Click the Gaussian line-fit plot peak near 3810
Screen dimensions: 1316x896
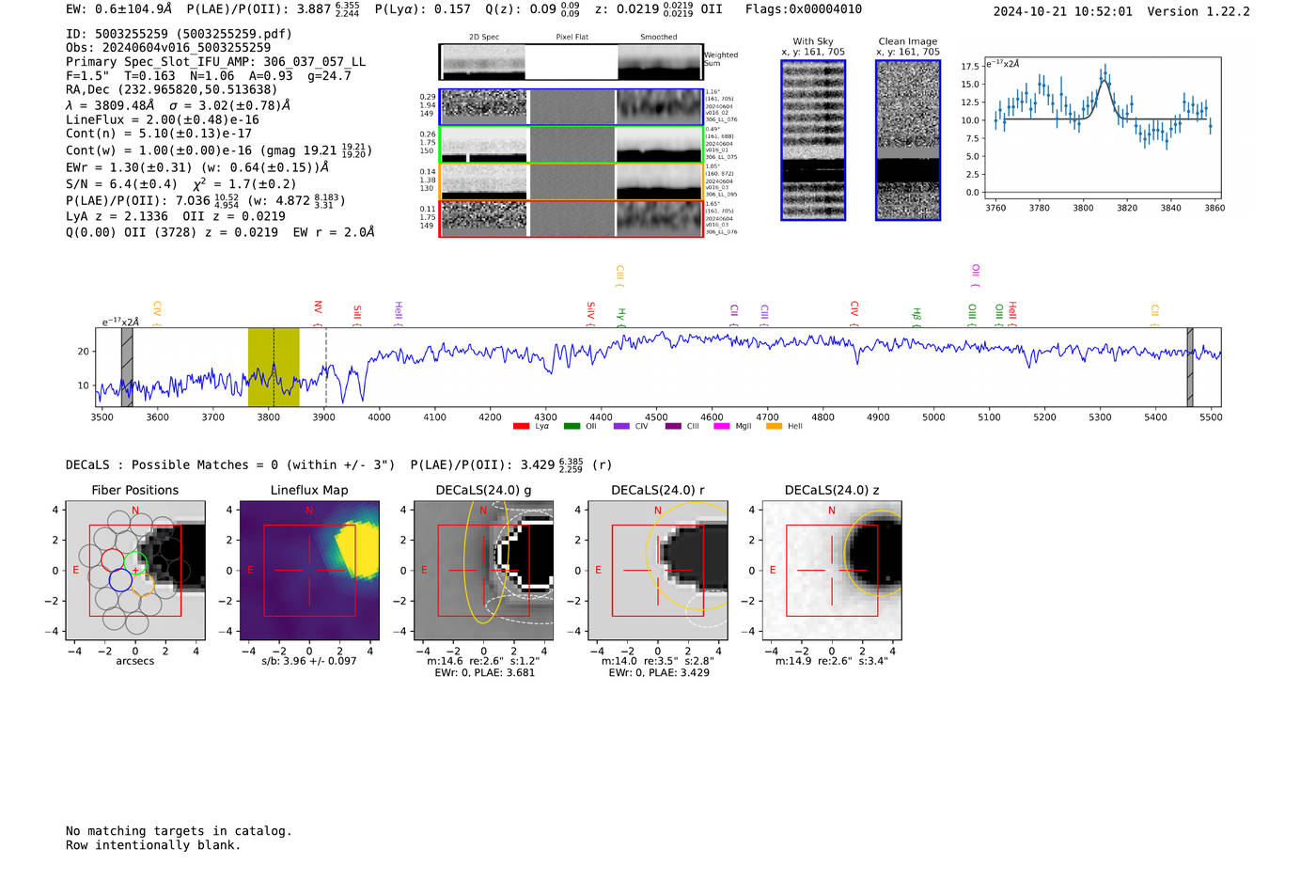pyautogui.click(x=1104, y=79)
